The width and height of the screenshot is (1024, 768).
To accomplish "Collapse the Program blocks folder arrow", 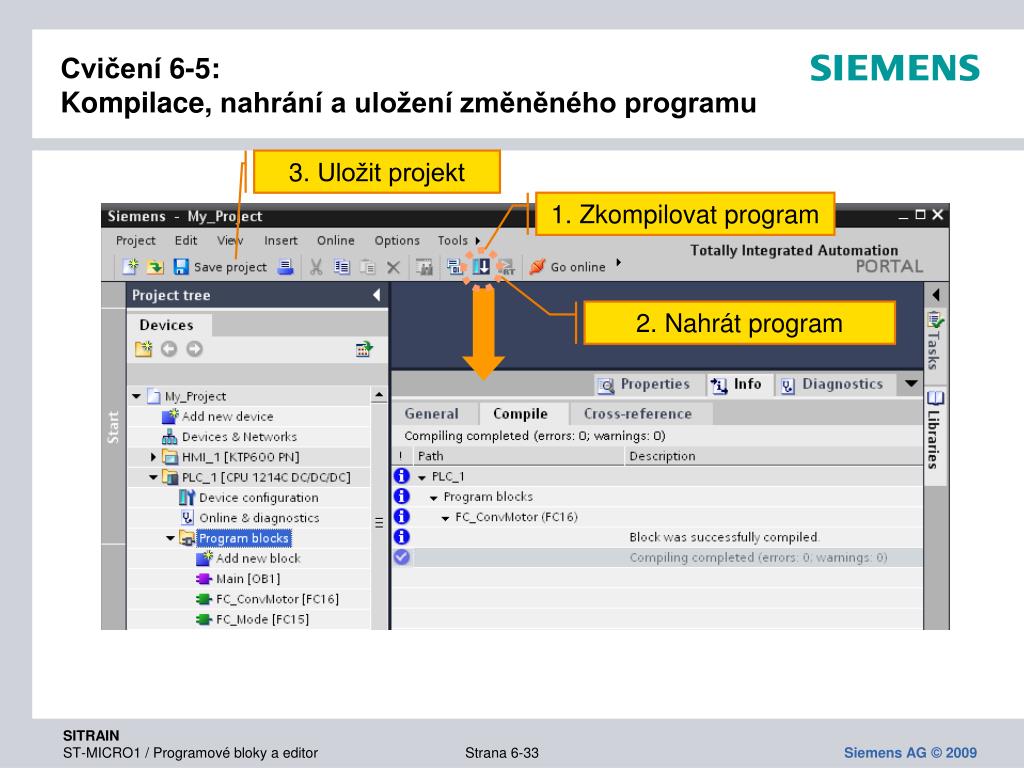I will click(x=170, y=538).
